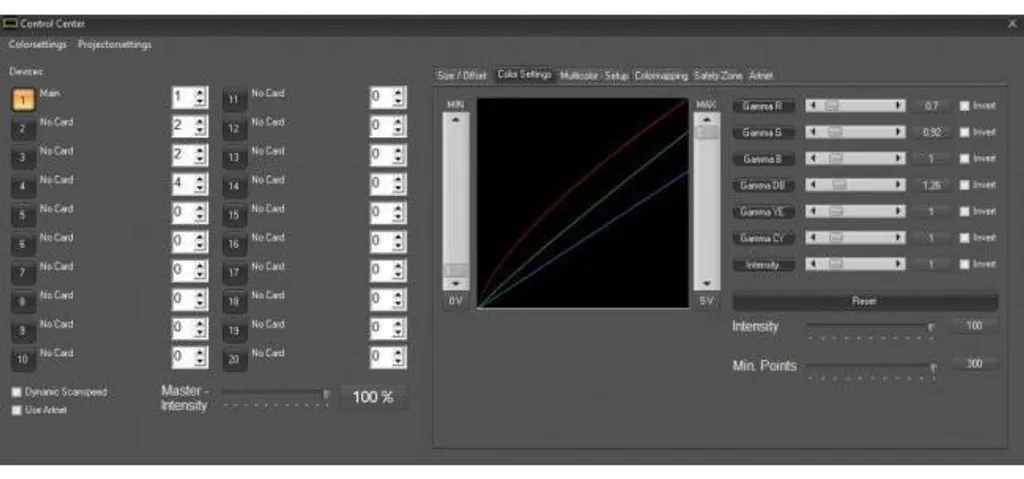This screenshot has width=1024, height=479.
Task: Click left arrow of Intensity gamma slider
Action: (x=812, y=264)
